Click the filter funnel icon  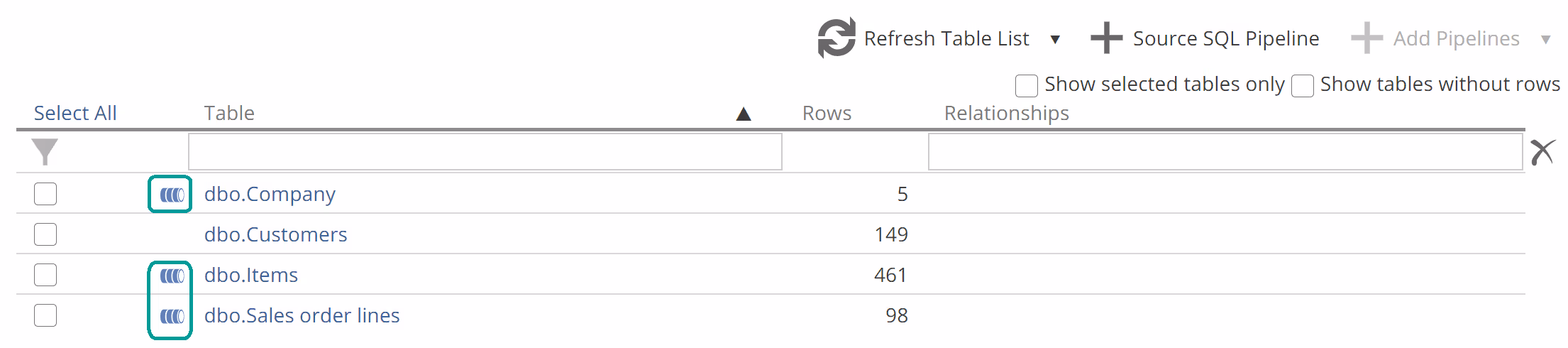45,151
